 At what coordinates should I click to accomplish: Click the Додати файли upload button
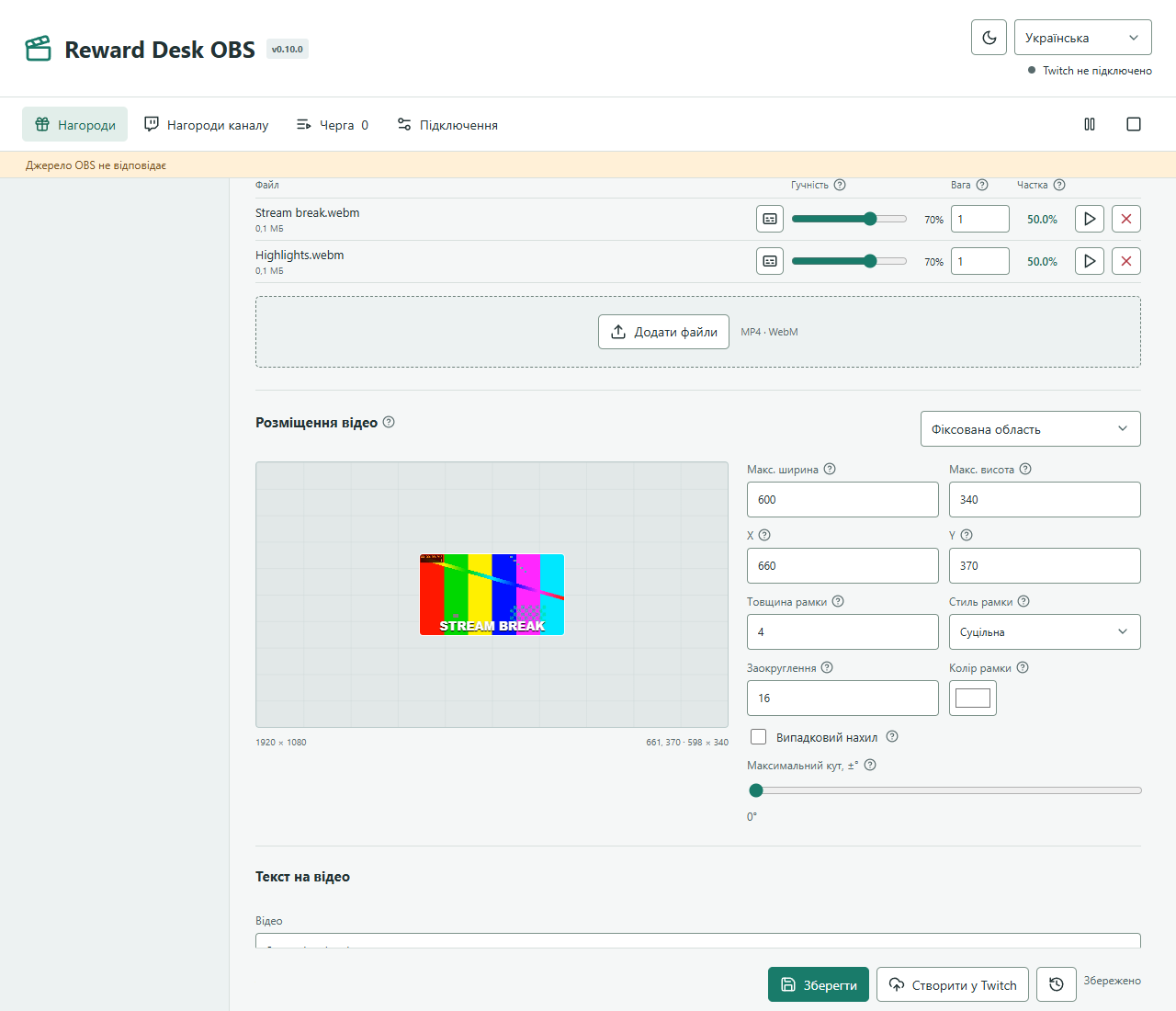[x=663, y=332]
